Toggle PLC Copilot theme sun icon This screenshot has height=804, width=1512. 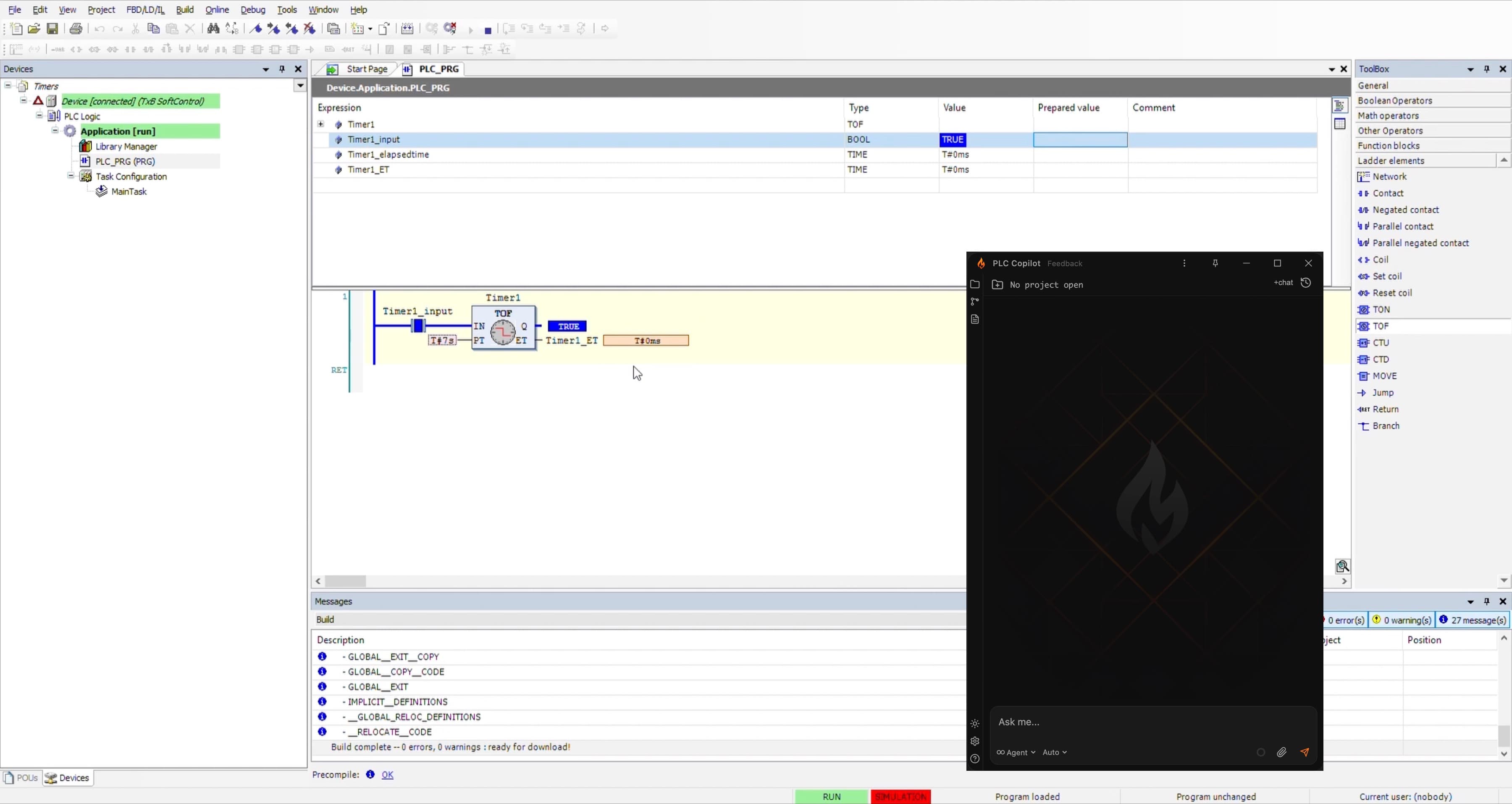(975, 724)
